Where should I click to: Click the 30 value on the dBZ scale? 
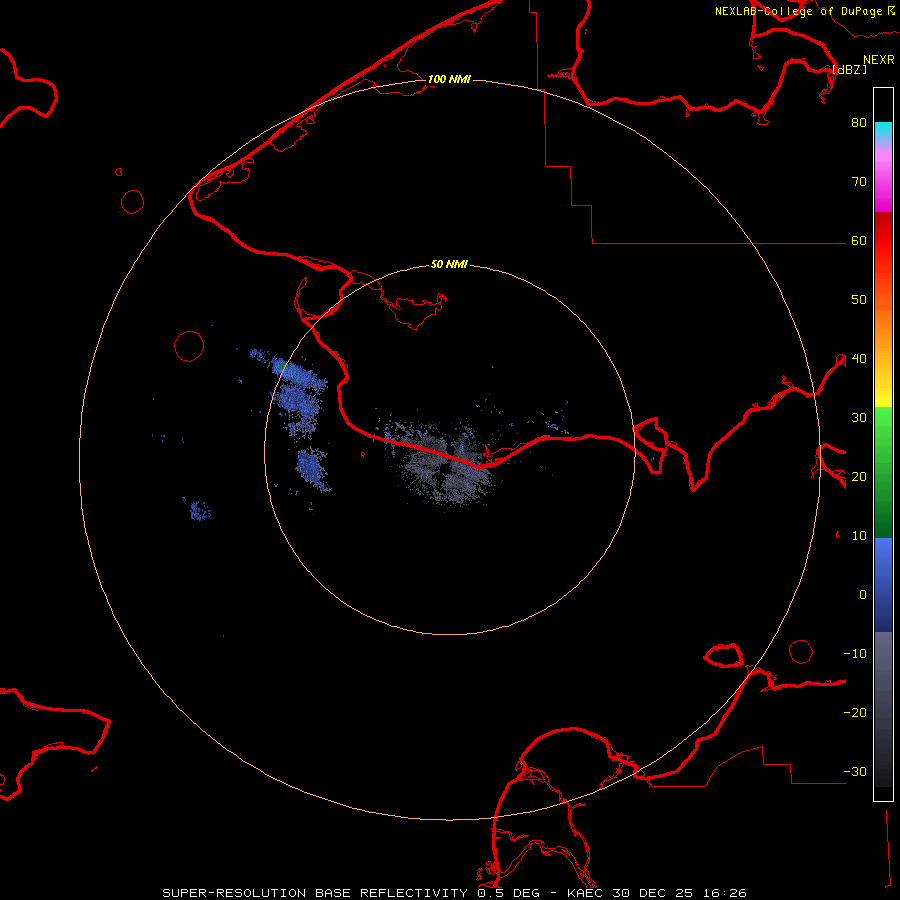859,417
